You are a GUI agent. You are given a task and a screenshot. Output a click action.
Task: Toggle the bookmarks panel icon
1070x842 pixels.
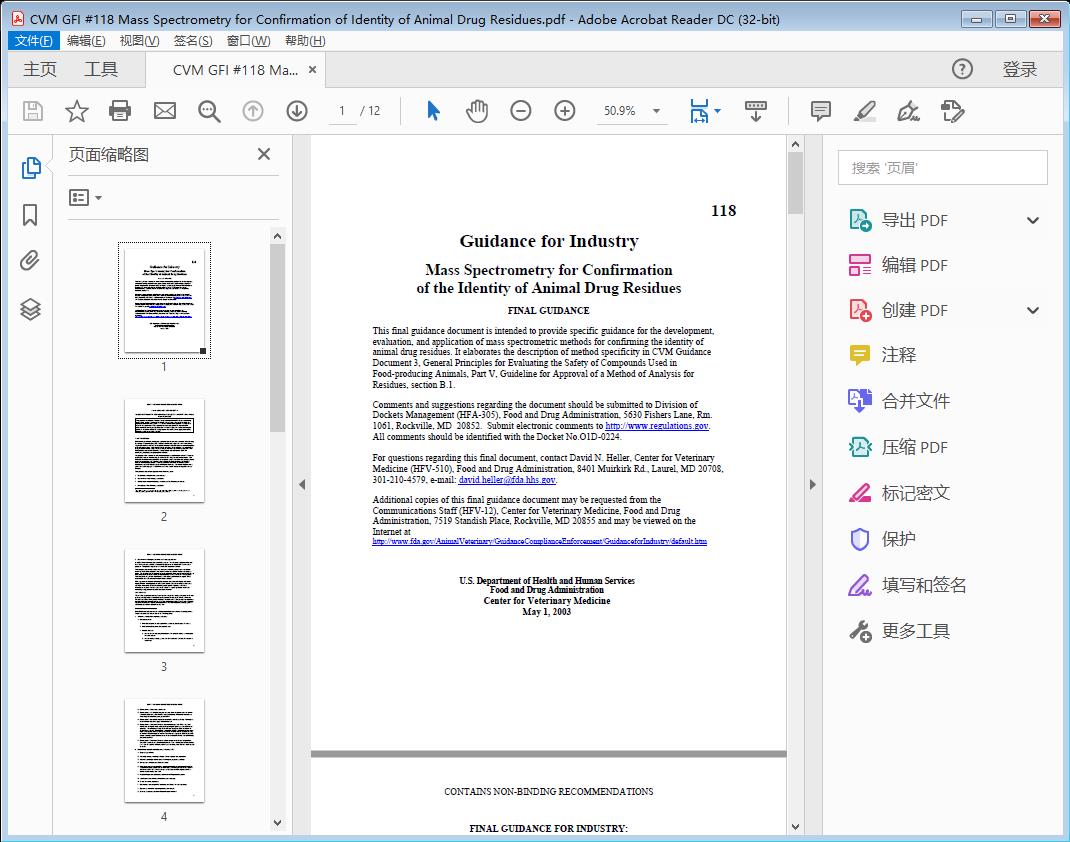click(30, 215)
